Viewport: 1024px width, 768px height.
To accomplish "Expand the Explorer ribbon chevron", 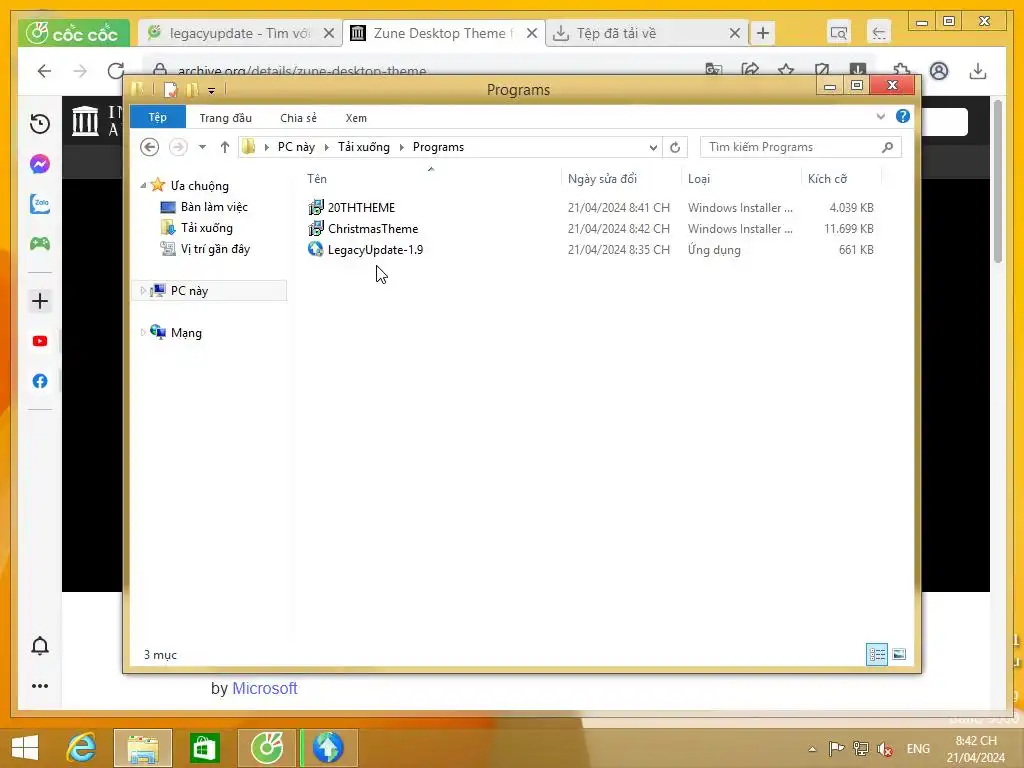I will [x=880, y=116].
